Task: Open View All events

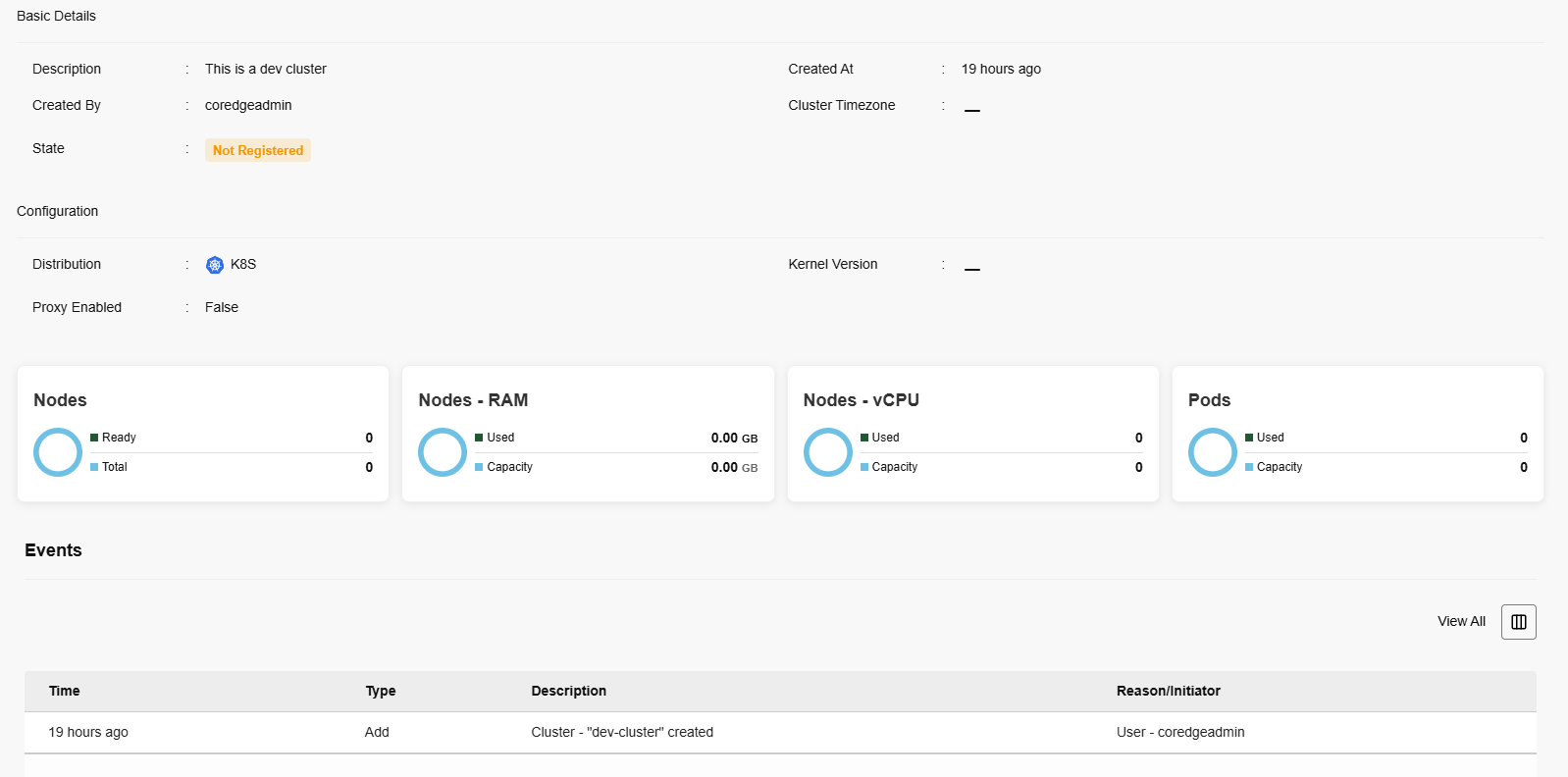Action: pos(1461,622)
